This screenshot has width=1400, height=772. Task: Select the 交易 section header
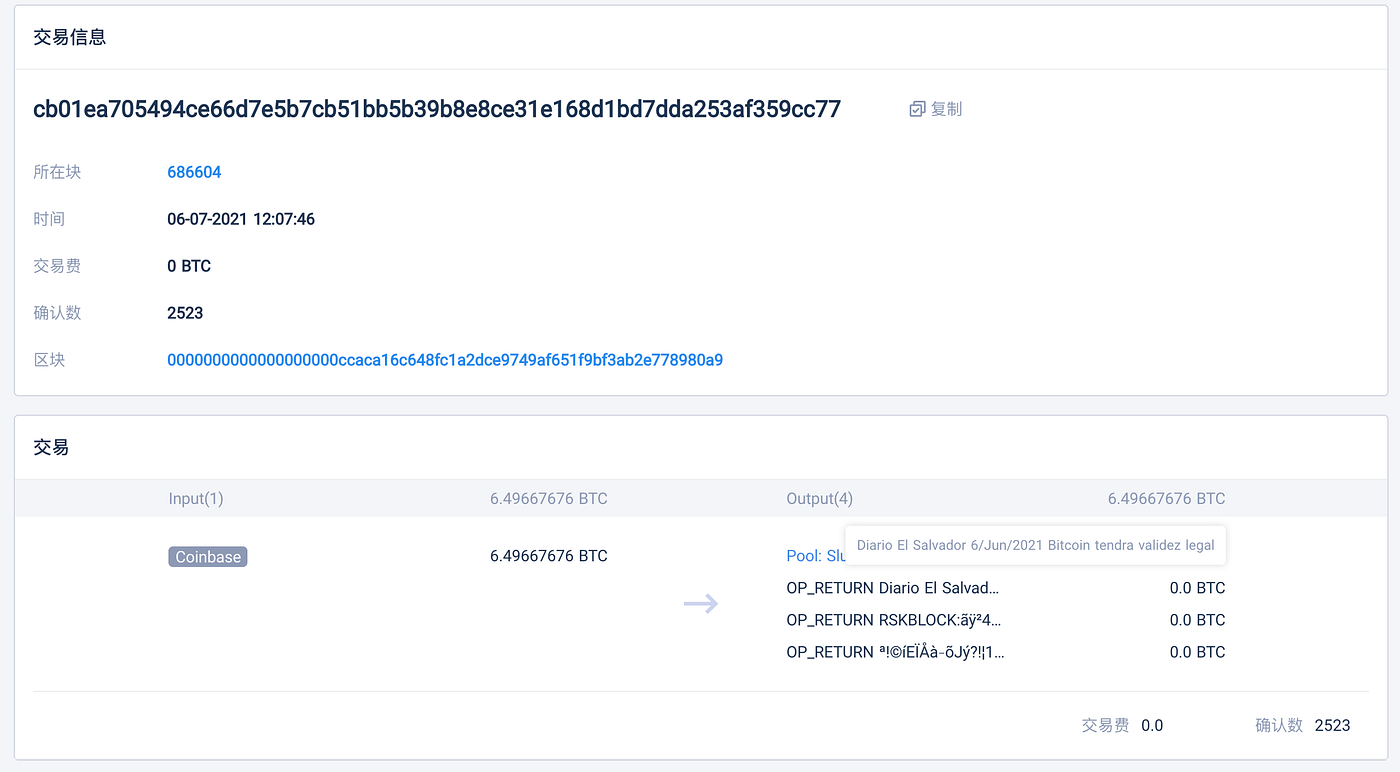[x=50, y=447]
